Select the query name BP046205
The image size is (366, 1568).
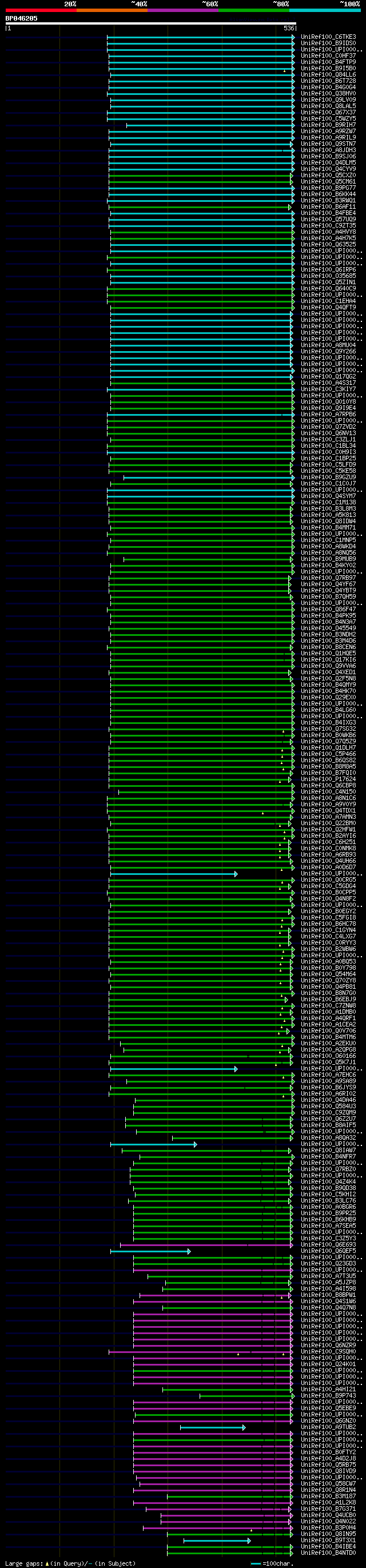coord(21,18)
